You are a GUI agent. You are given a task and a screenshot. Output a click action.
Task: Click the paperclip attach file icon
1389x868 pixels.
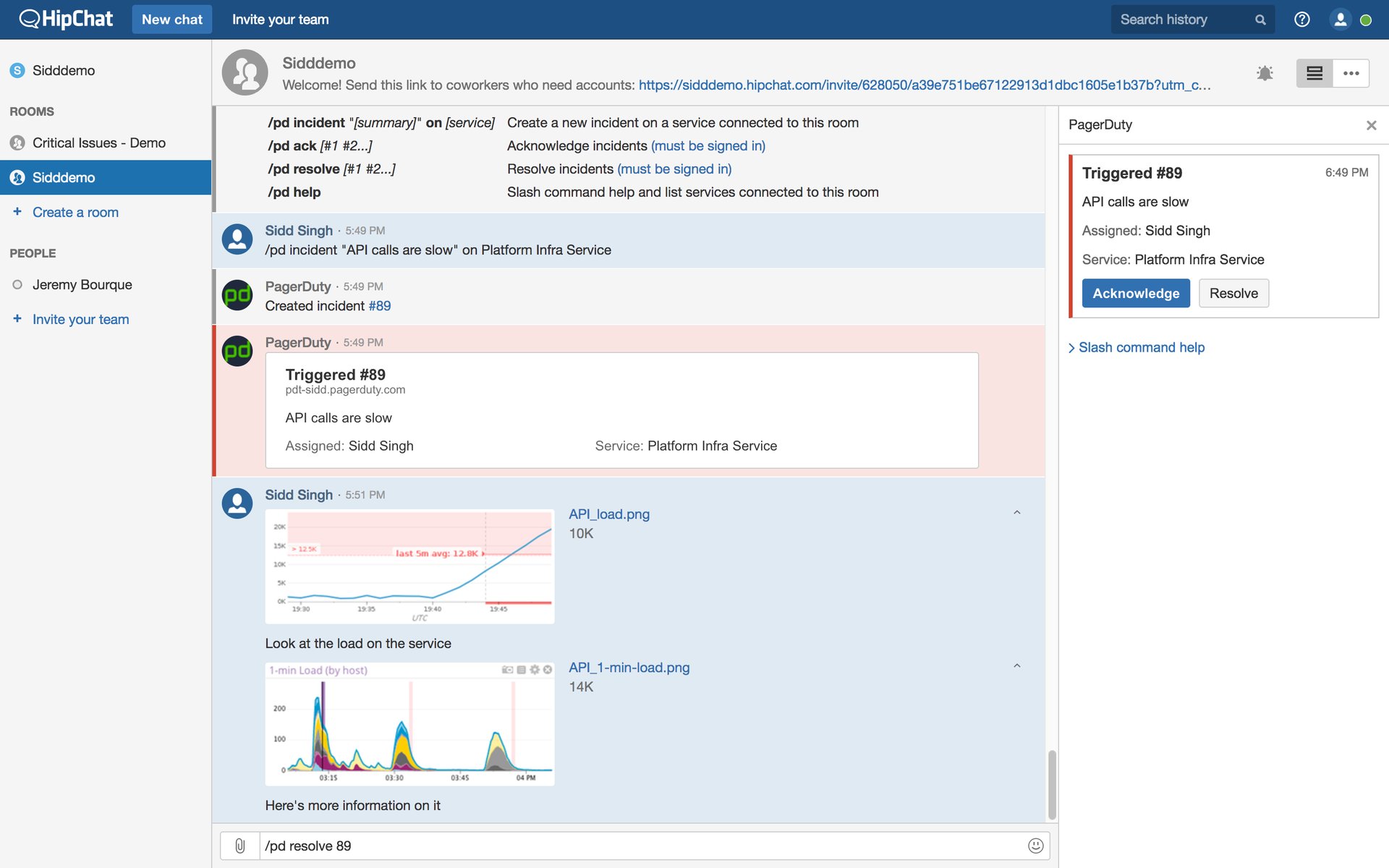coord(240,846)
